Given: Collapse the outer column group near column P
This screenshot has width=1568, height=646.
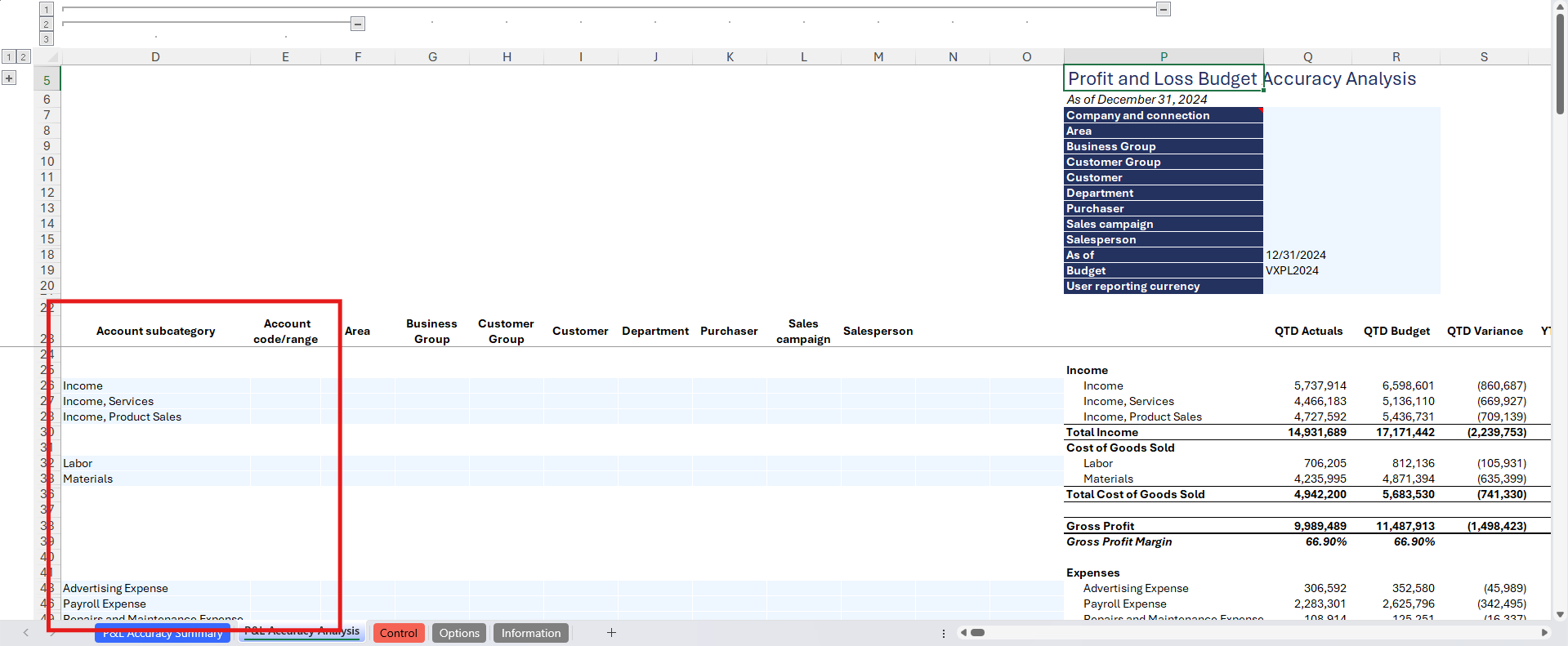Looking at the screenshot, I should click(1164, 9).
